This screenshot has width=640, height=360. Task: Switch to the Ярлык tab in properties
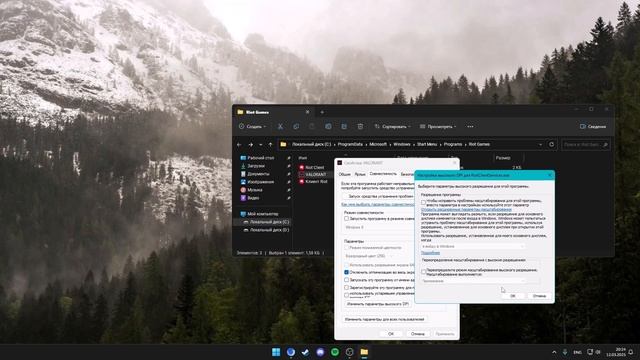coord(360,174)
